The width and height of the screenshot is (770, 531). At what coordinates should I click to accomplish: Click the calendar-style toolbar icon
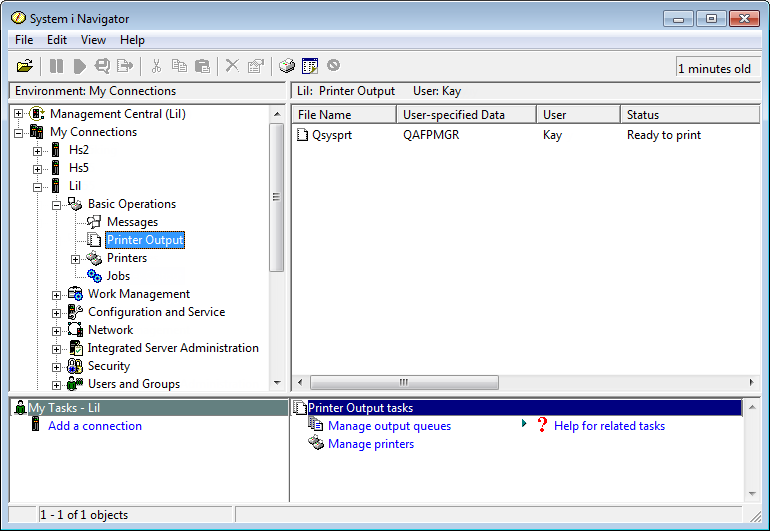310,66
